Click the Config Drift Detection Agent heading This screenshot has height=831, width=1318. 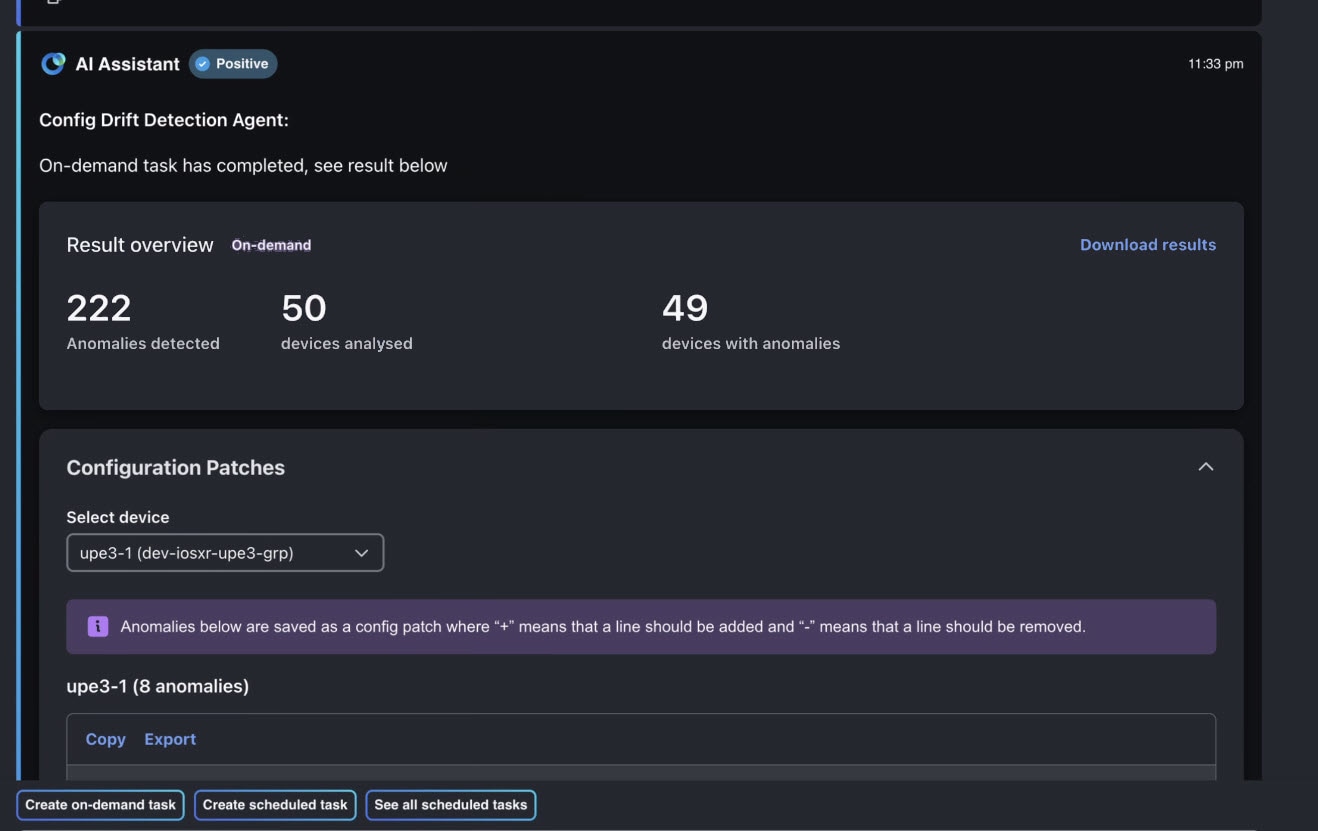164,120
